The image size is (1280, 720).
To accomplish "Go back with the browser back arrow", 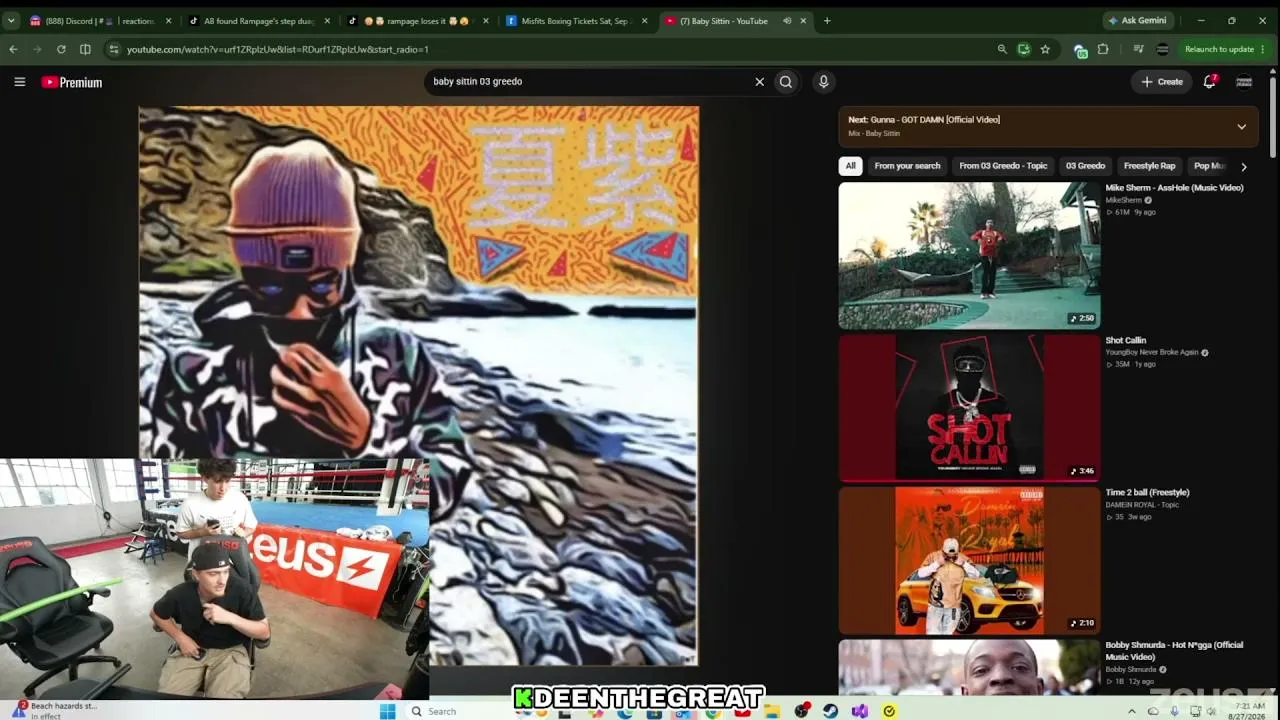I will 13,49.
